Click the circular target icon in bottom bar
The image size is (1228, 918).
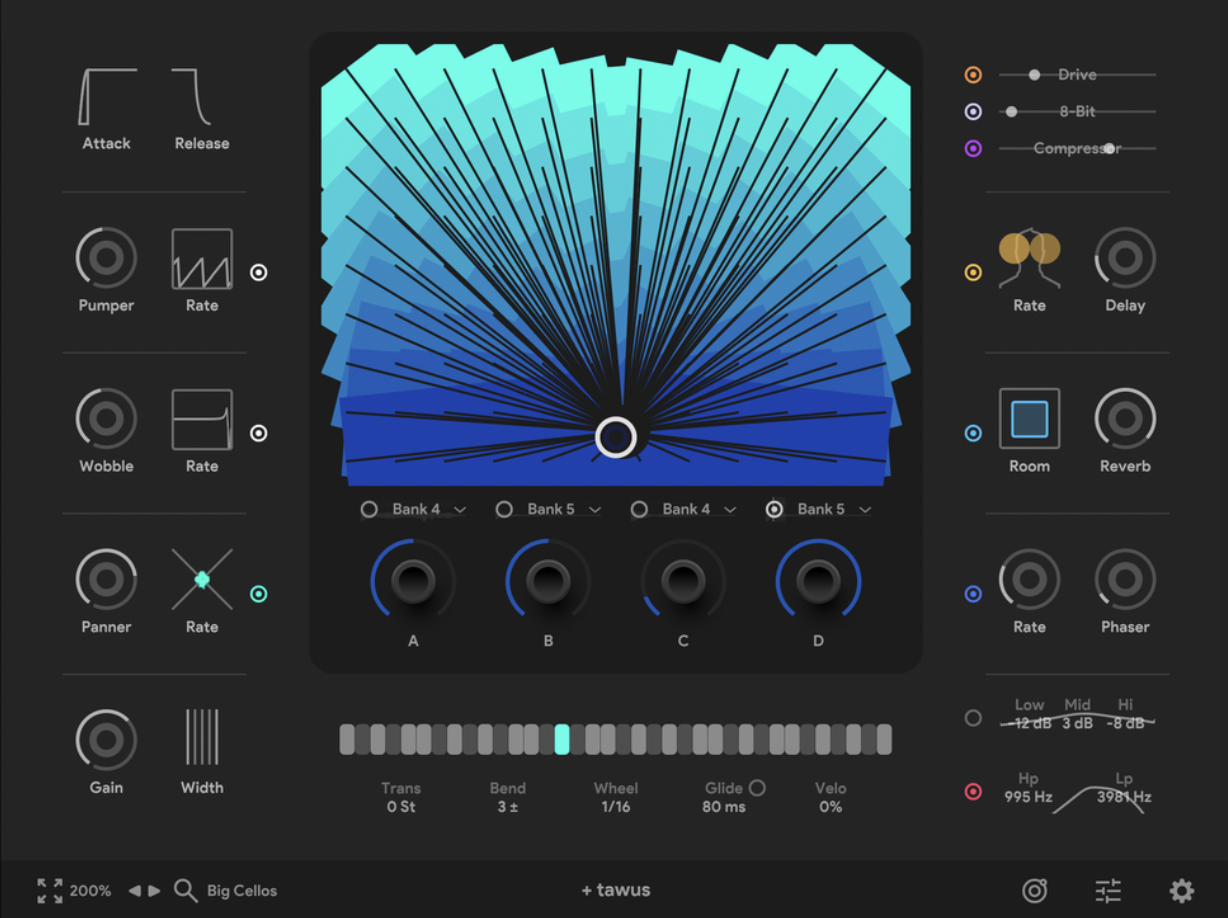tap(1035, 890)
